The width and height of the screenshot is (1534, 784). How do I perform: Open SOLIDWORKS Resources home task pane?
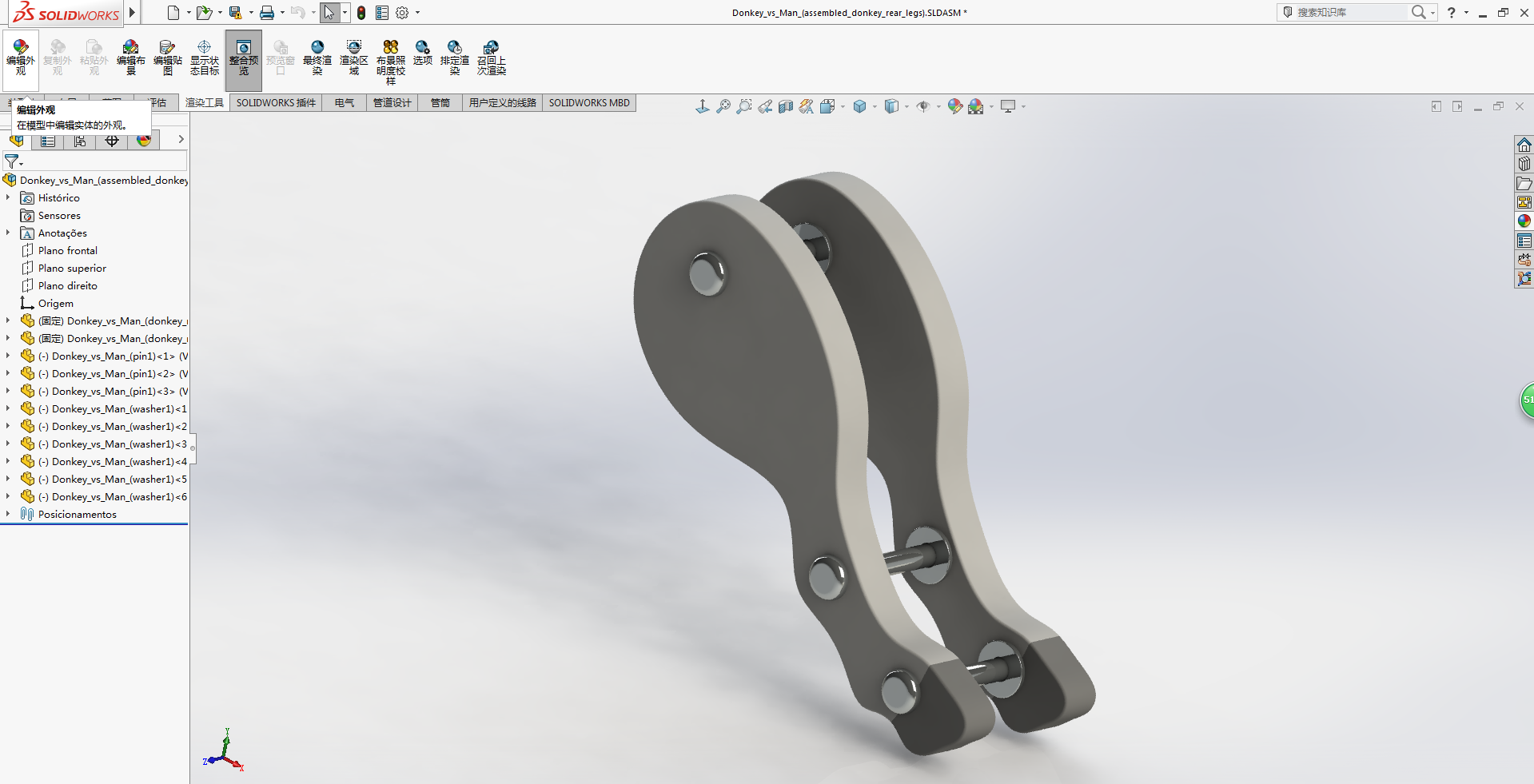coord(1524,145)
